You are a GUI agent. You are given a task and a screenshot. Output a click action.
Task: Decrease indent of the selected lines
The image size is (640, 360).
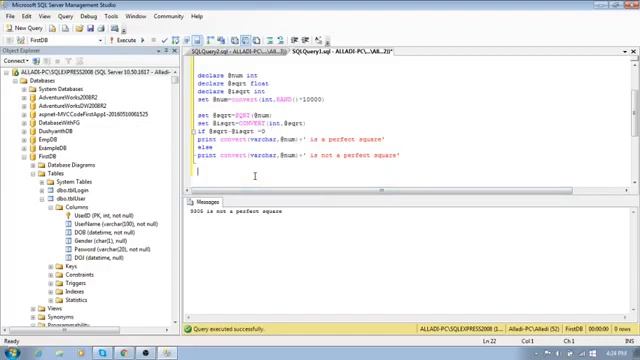294,40
